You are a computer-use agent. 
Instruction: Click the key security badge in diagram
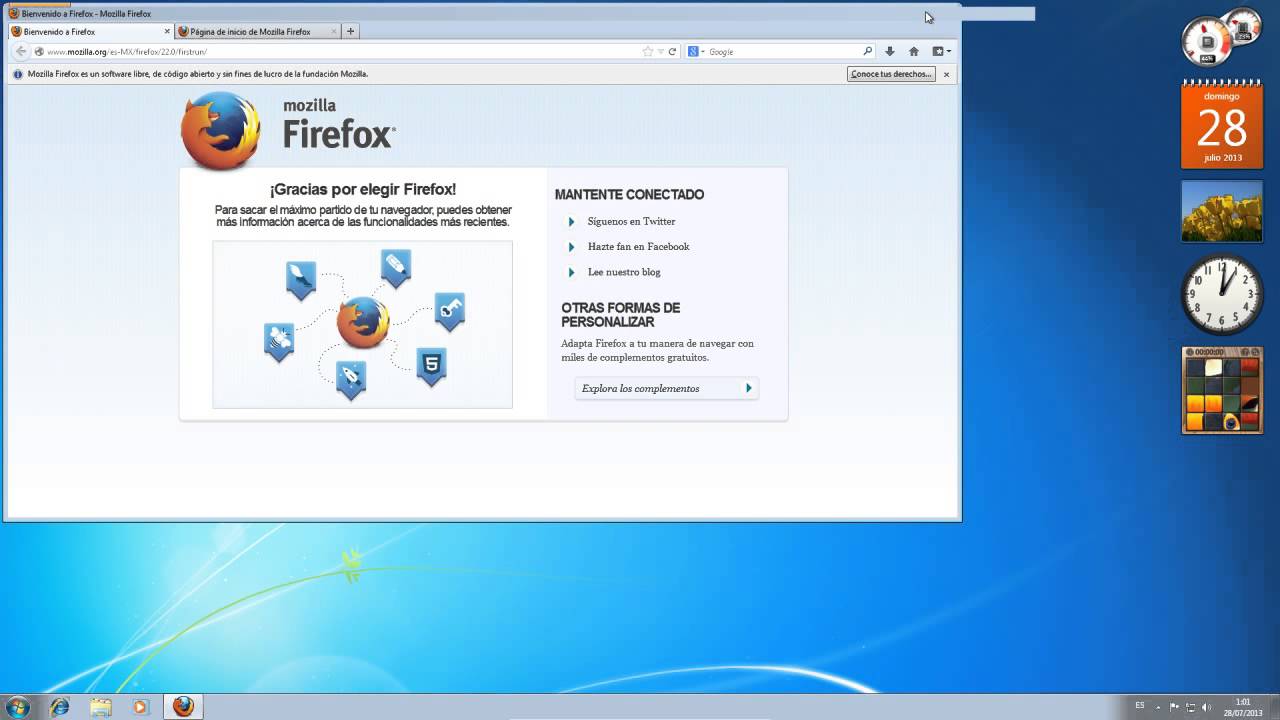pos(450,312)
